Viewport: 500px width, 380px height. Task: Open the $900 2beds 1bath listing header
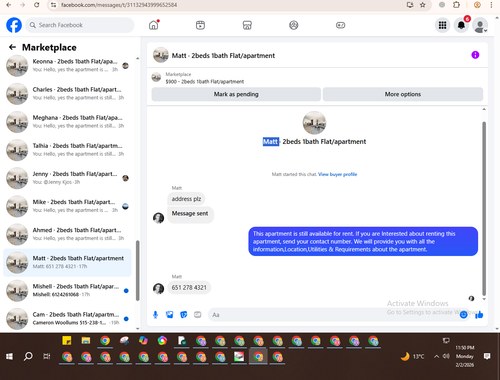point(204,78)
